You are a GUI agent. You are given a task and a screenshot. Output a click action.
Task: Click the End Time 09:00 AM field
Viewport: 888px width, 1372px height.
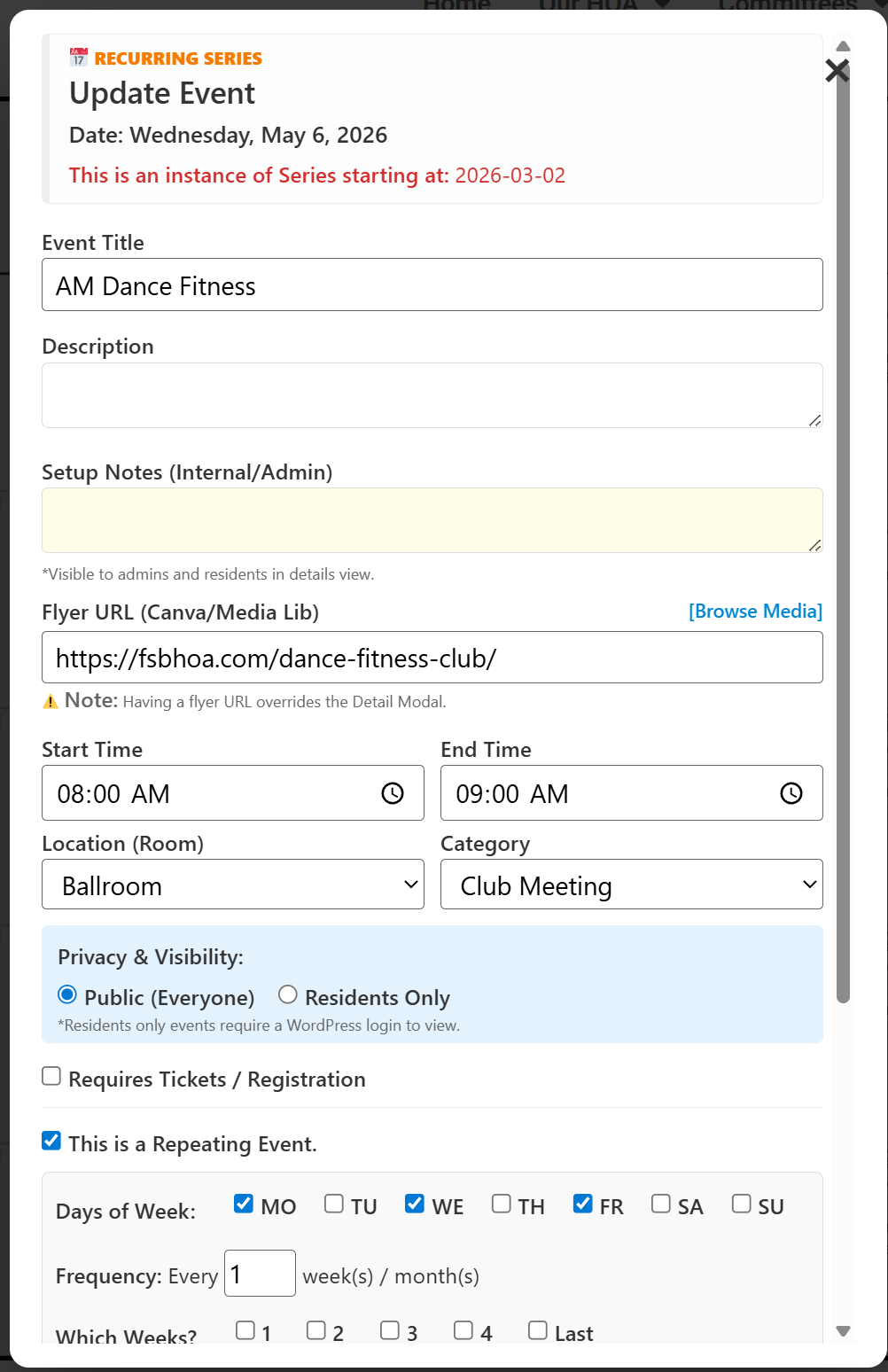[x=632, y=793]
